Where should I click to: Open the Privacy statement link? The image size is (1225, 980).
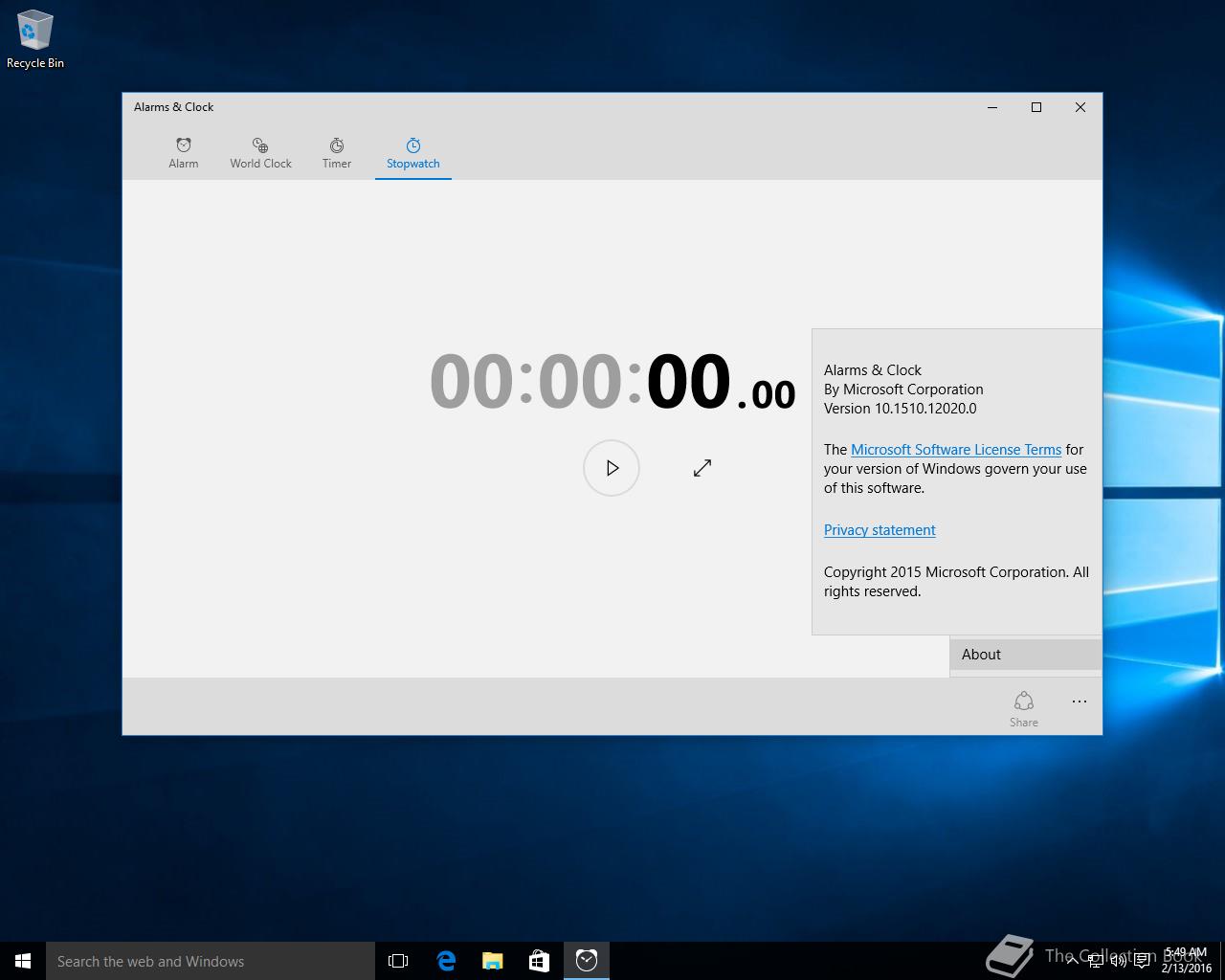pos(880,530)
